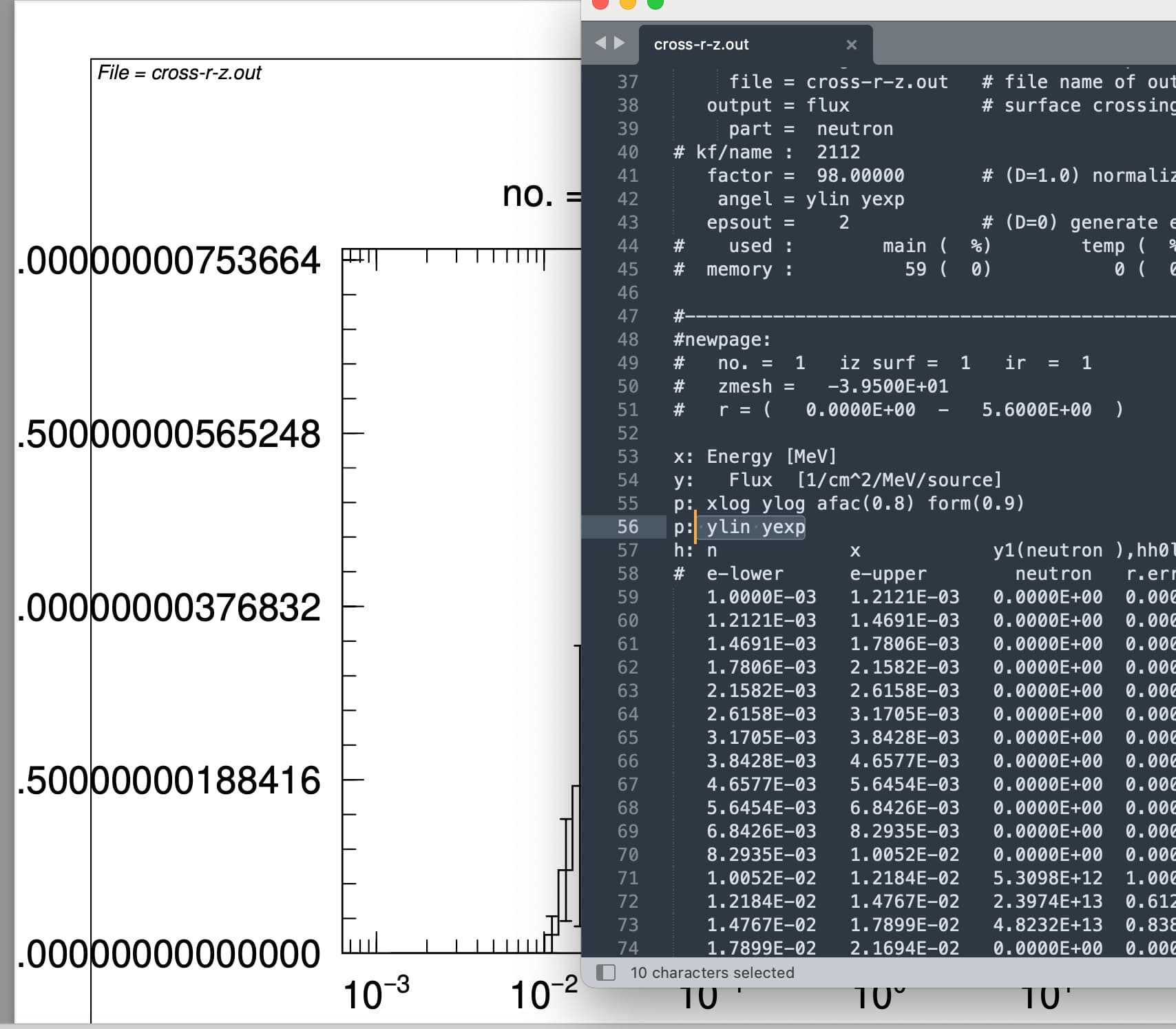
Task: Click the red close window button
Action: 600,3
